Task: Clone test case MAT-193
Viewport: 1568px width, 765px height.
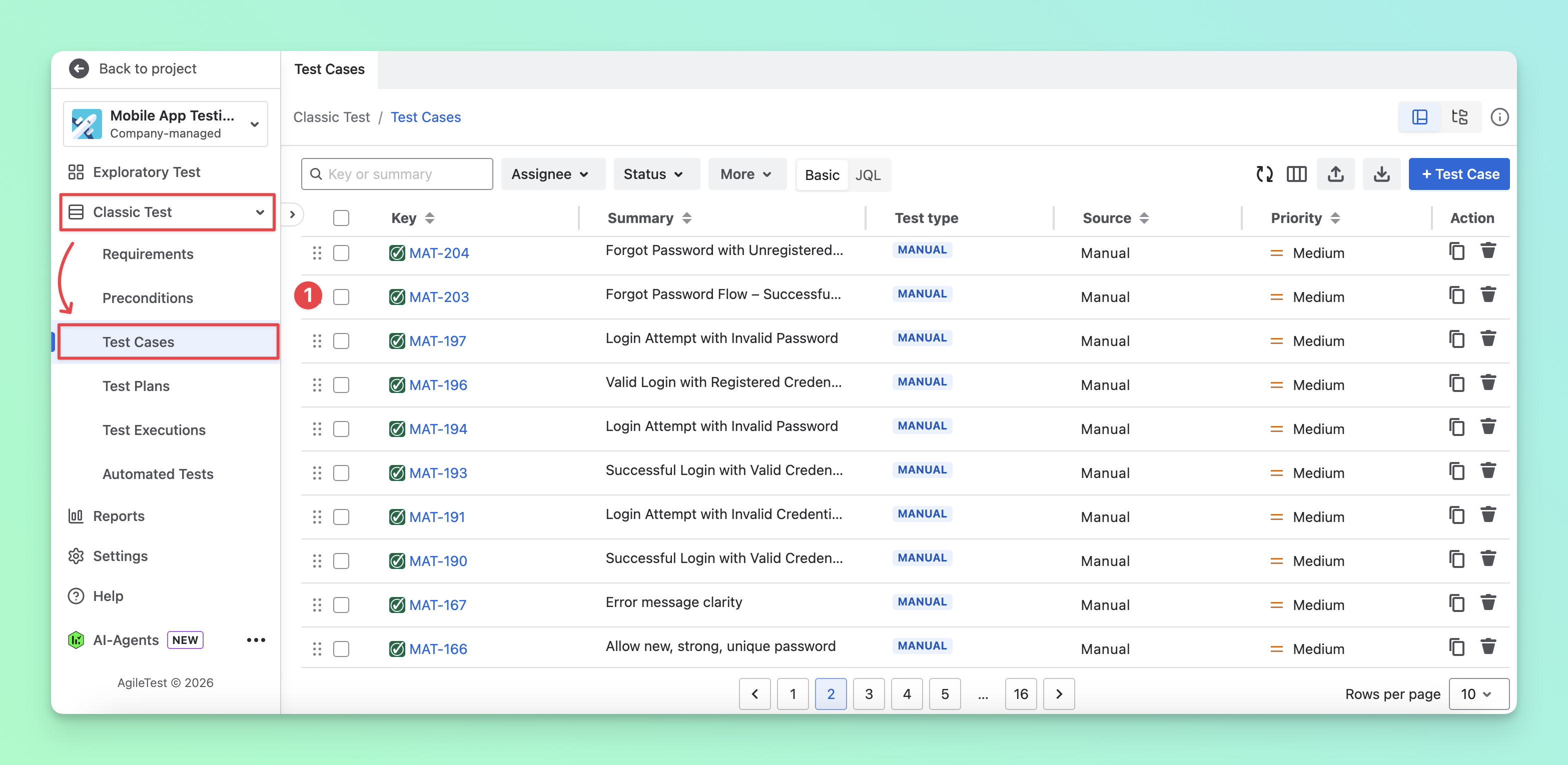Action: click(x=1456, y=471)
